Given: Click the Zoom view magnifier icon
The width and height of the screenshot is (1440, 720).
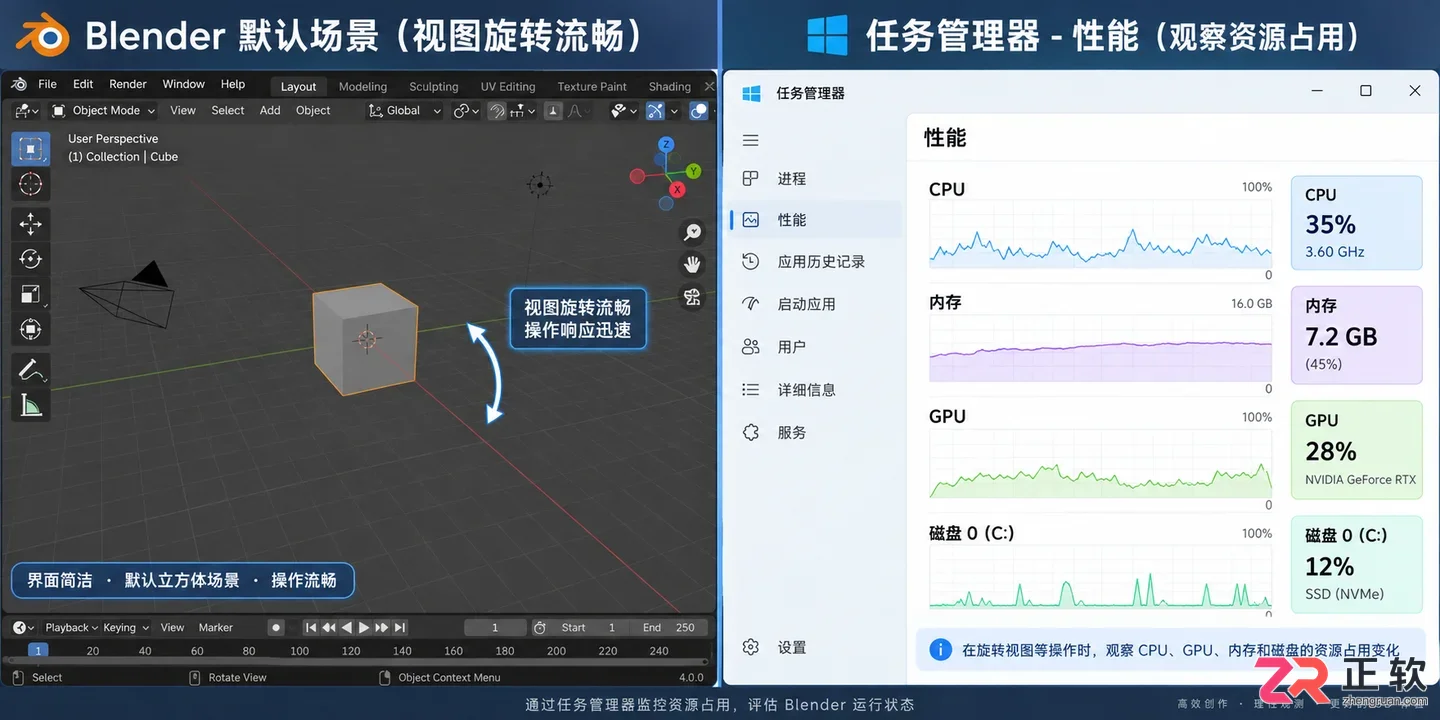Looking at the screenshot, I should click(x=692, y=232).
